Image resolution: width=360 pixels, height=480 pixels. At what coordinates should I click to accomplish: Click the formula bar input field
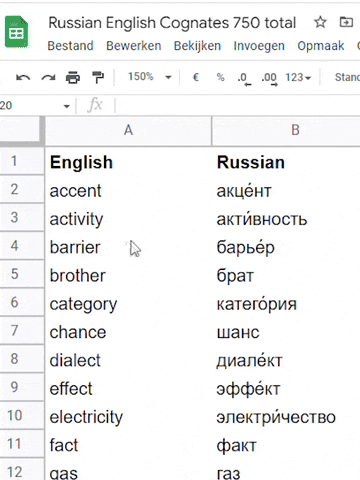pos(238,106)
